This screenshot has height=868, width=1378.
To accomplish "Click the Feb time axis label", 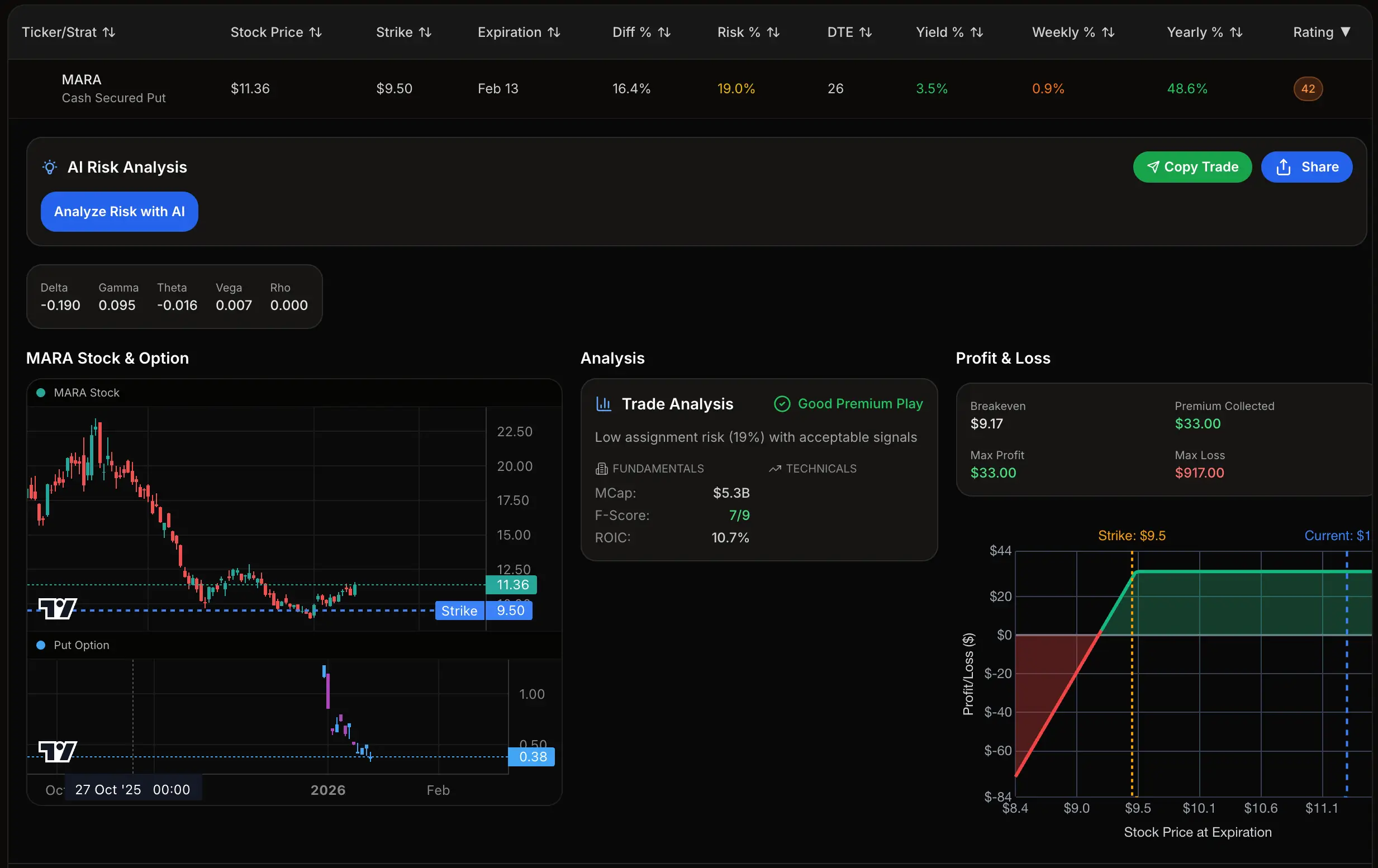I will click(438, 790).
